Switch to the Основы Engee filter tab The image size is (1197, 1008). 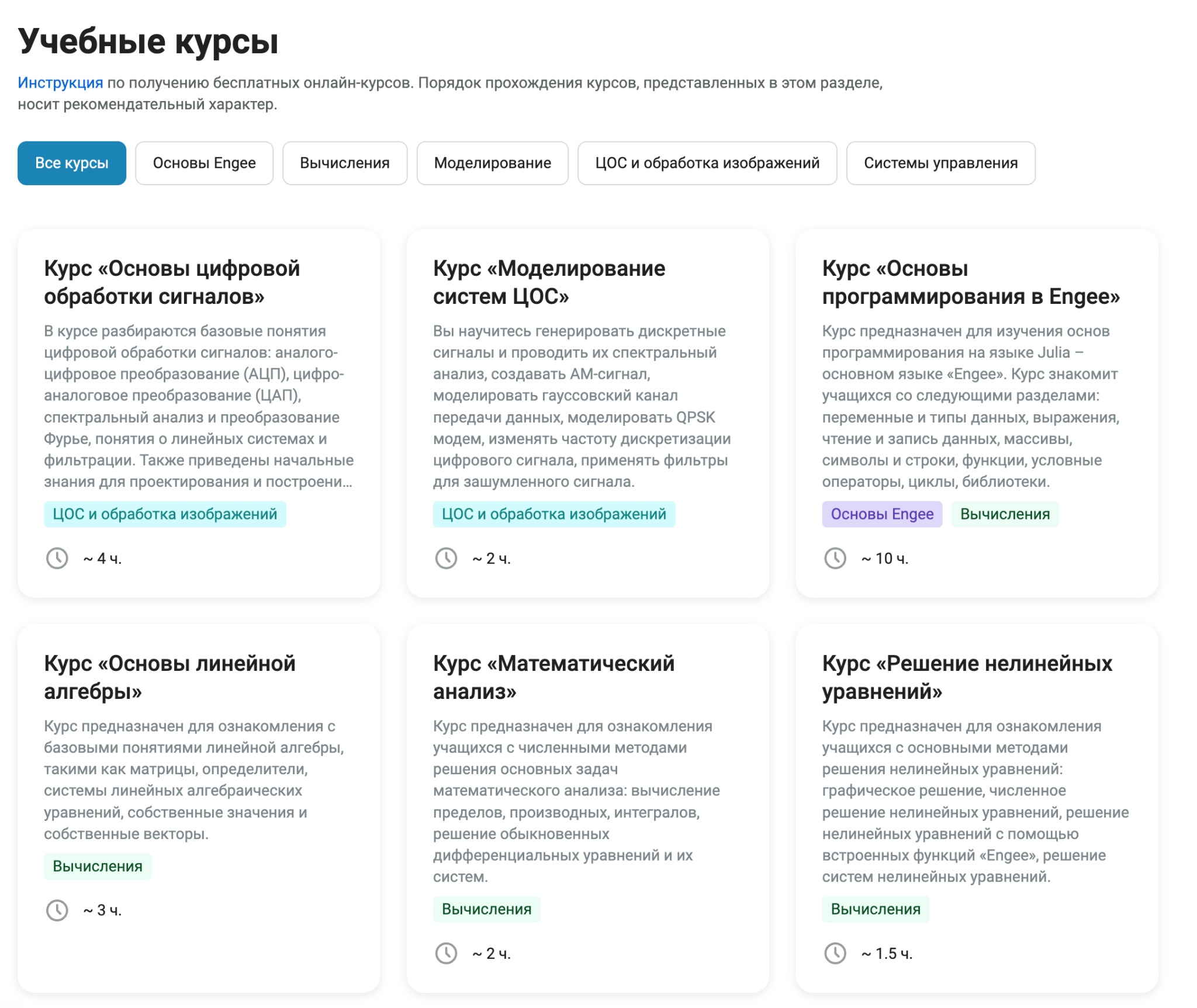205,163
